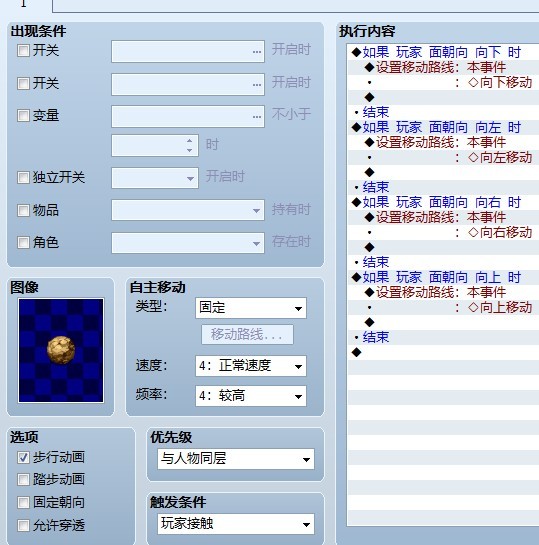Open the 类型 dropdown showing 固定
539x545 pixels.
pos(251,308)
